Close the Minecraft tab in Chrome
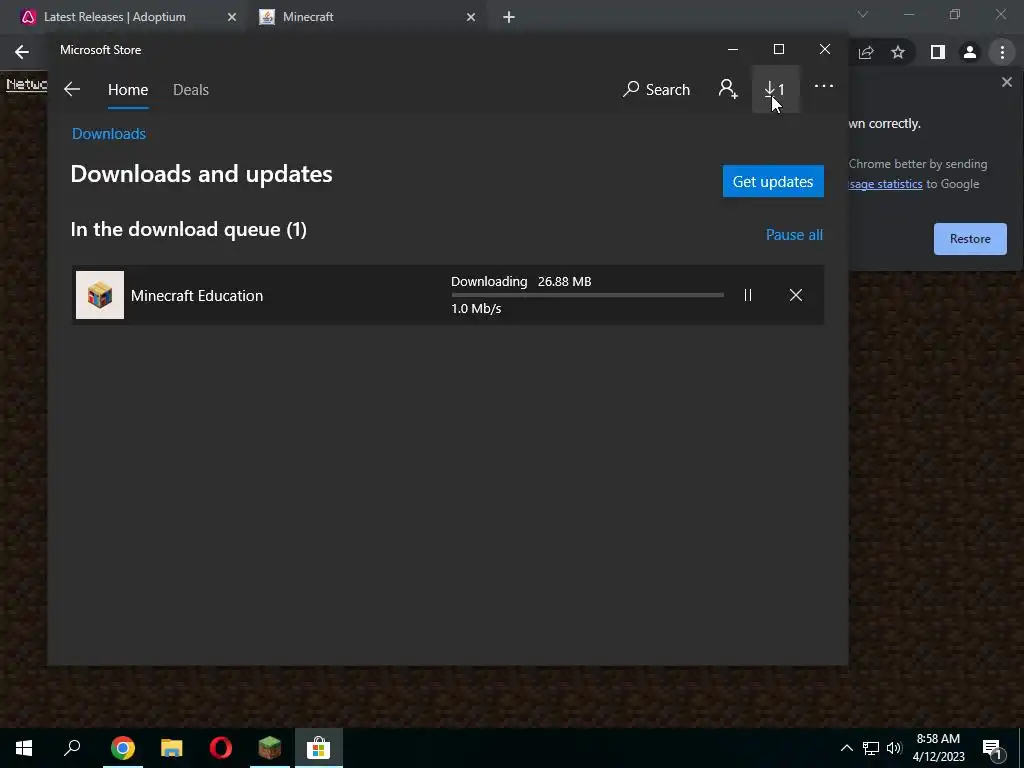This screenshot has width=1024, height=768. (471, 18)
